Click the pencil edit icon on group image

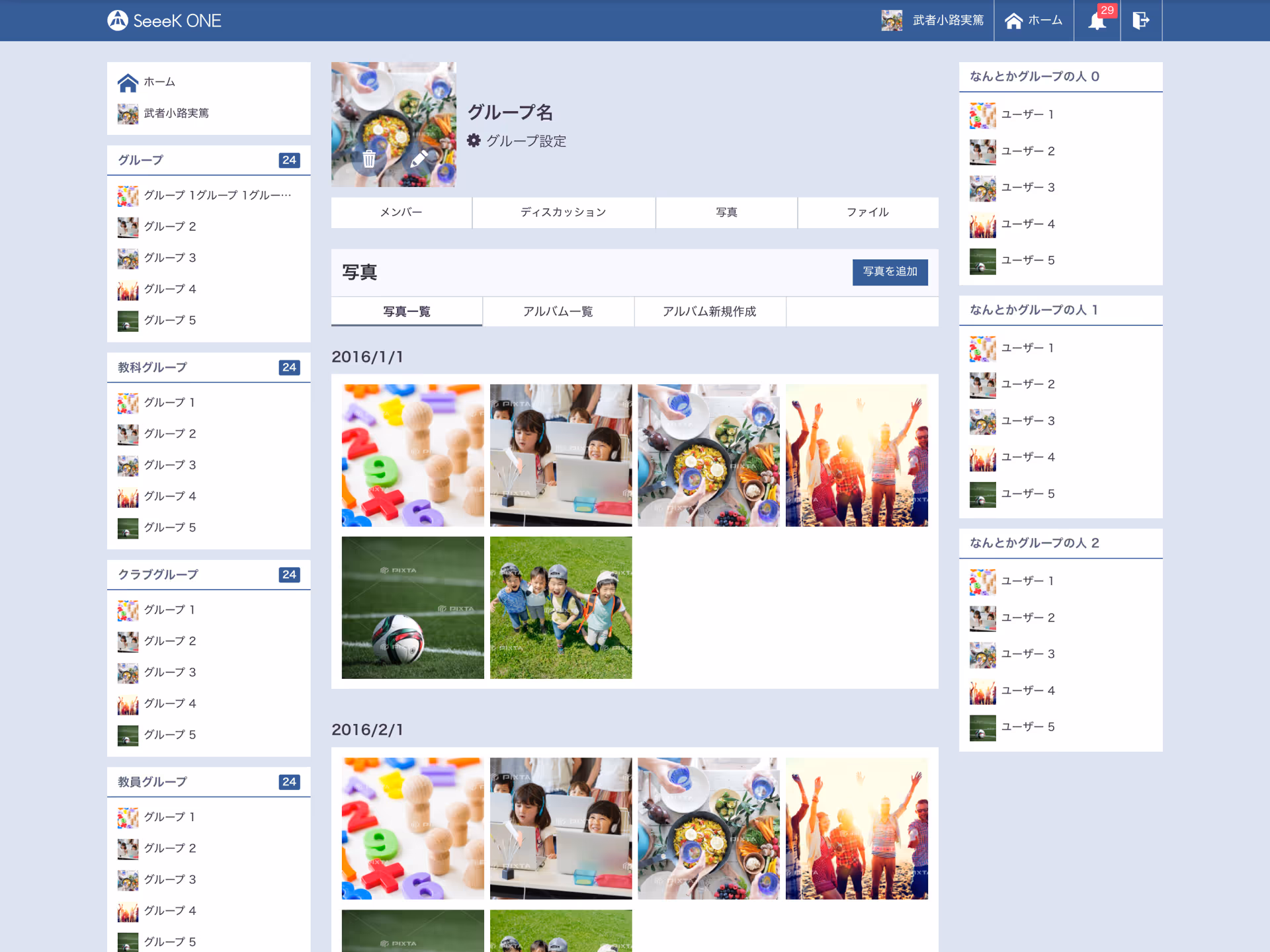(x=419, y=159)
